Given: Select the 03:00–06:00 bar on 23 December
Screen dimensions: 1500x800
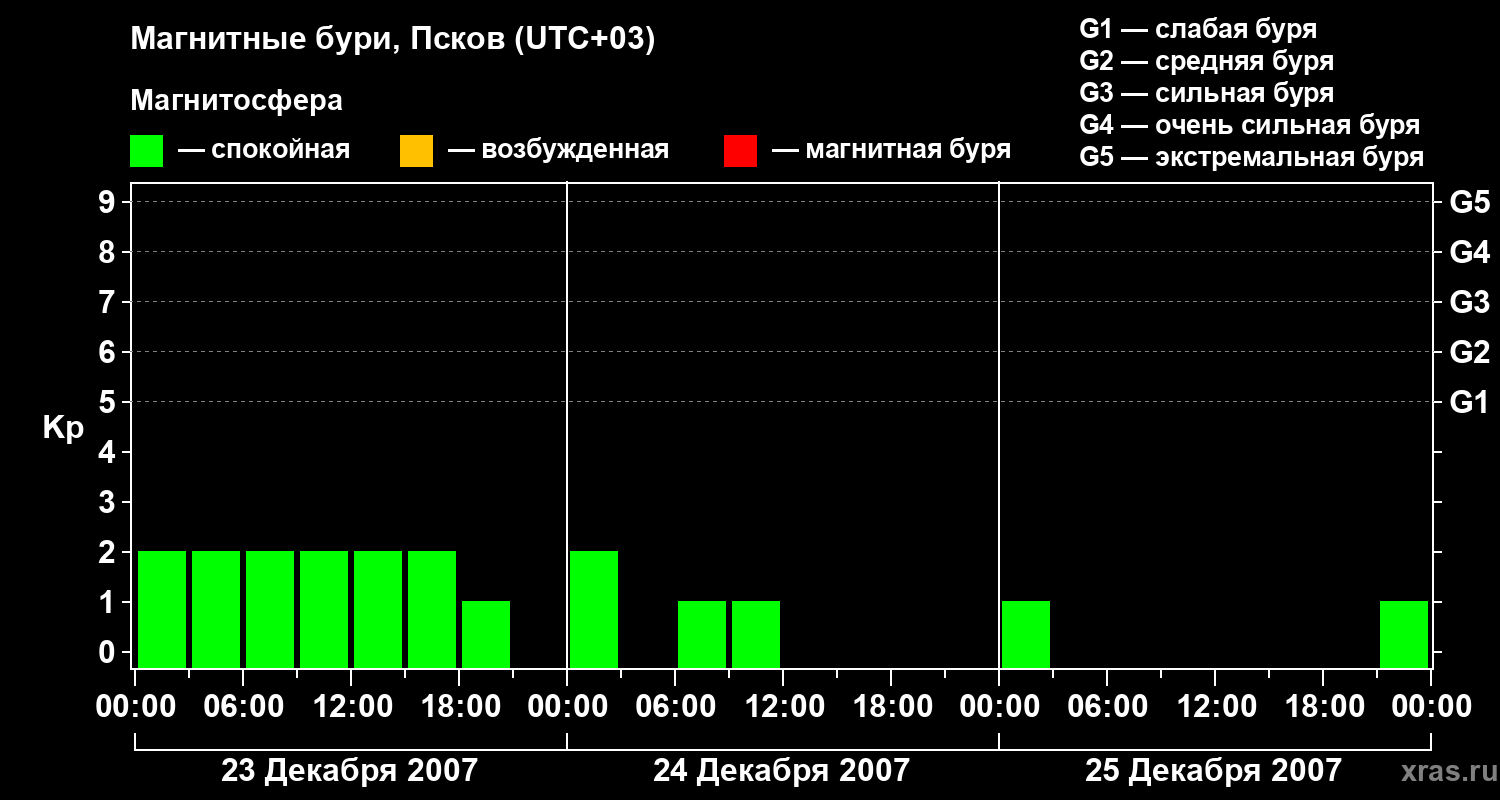Looking at the screenshot, I should pos(216,609).
